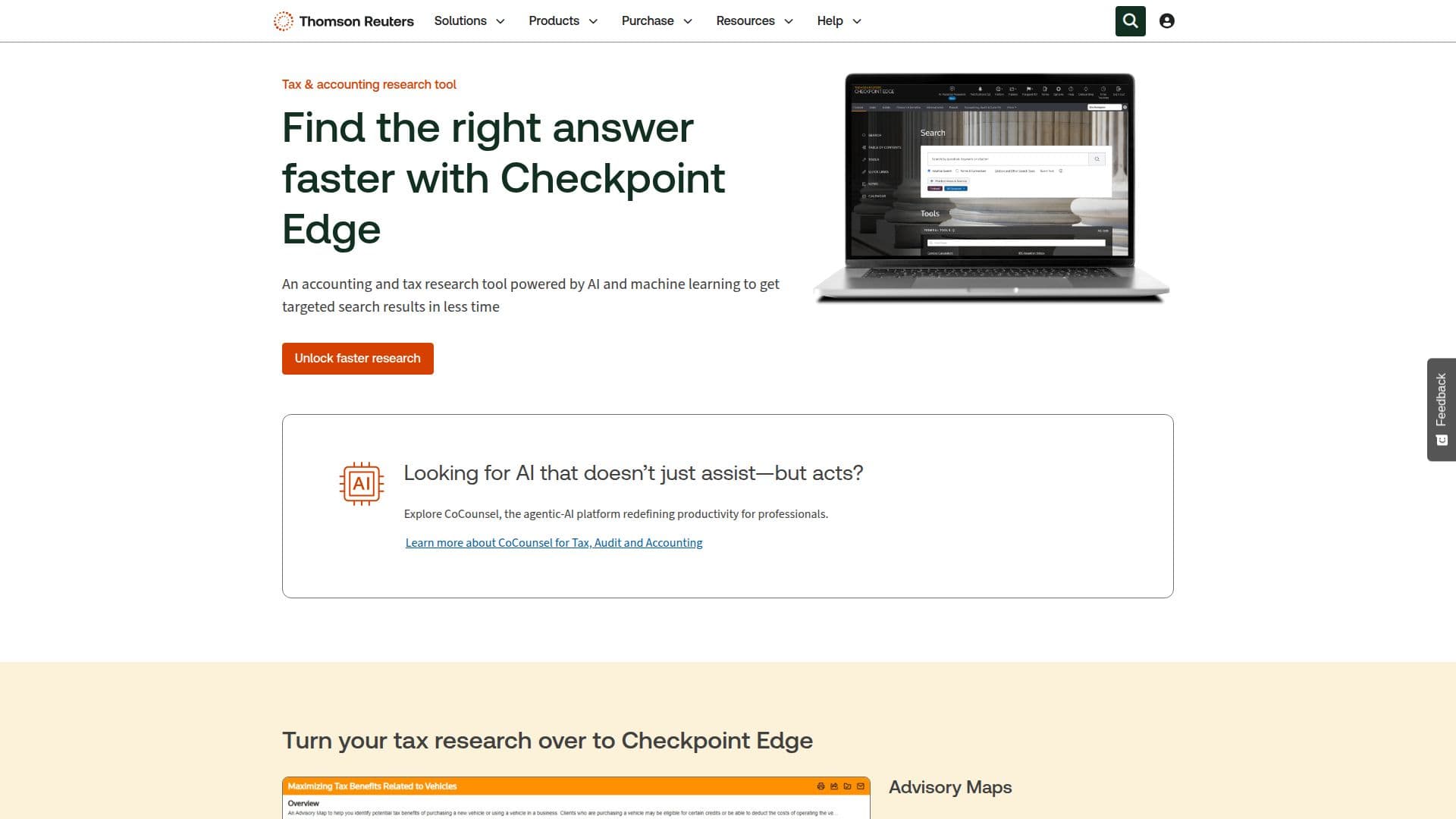Viewport: 1456px width, 819px height.
Task: Click the AI chip icon
Action: click(x=362, y=484)
